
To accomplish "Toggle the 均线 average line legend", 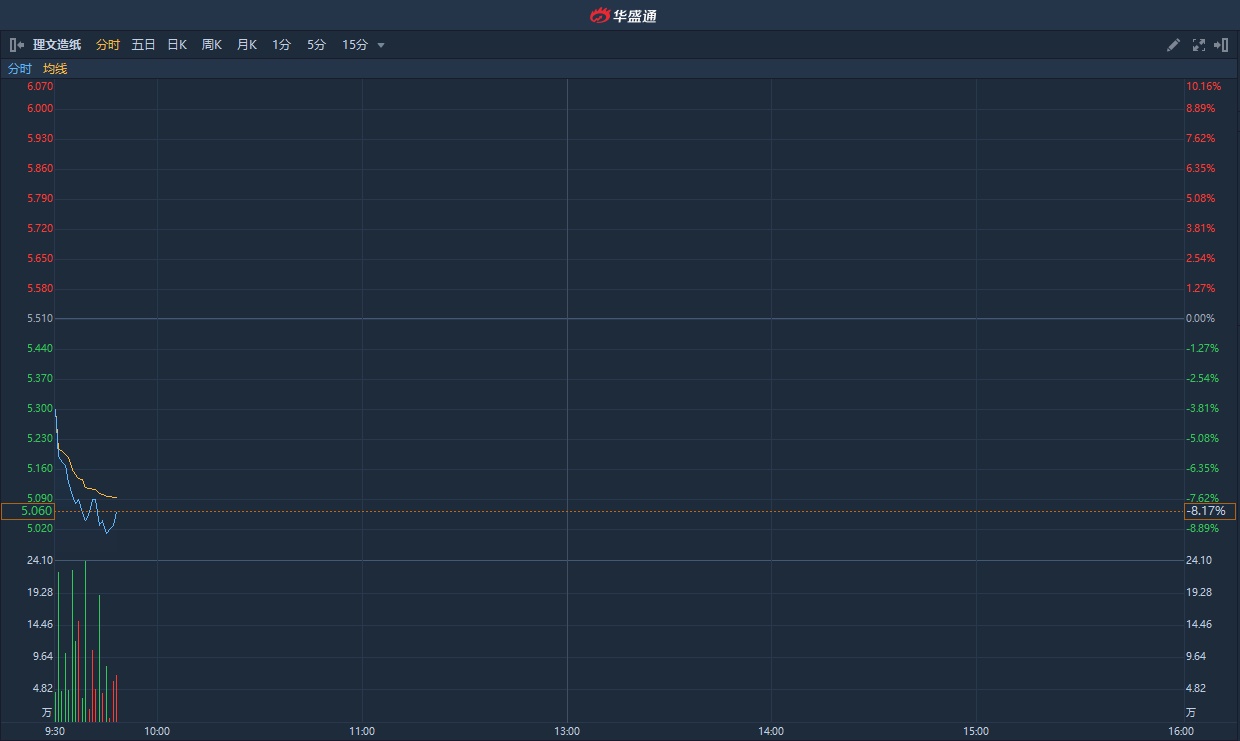I will [x=55, y=69].
